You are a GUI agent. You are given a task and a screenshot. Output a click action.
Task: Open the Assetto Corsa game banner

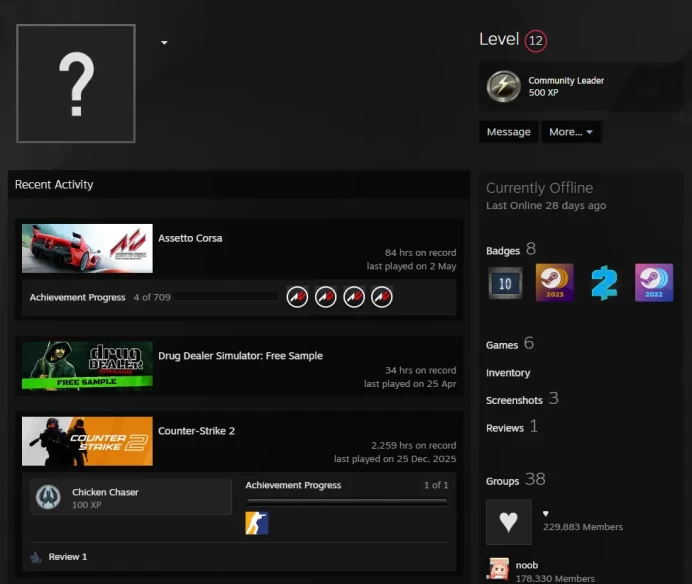click(87, 249)
